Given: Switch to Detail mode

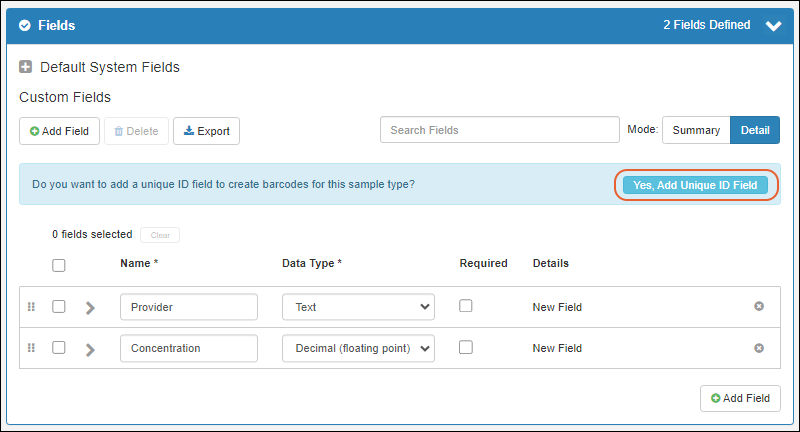Looking at the screenshot, I should [755, 130].
